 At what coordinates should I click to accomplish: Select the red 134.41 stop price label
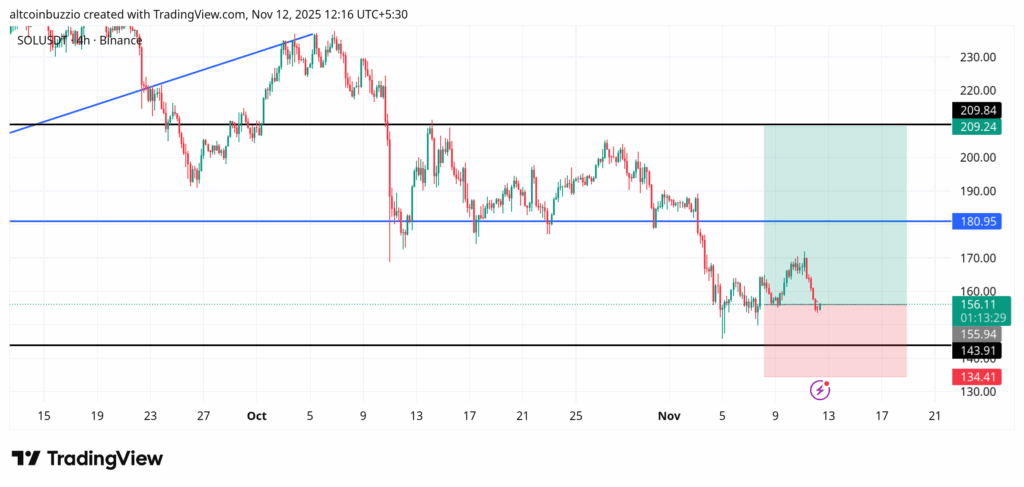(x=979, y=377)
